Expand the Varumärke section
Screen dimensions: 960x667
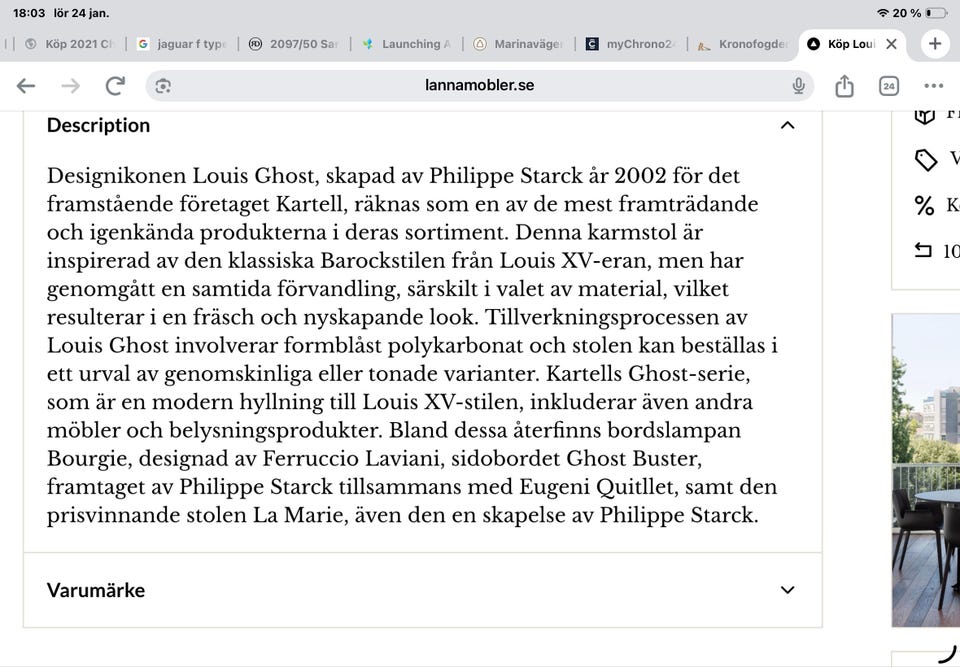(787, 589)
